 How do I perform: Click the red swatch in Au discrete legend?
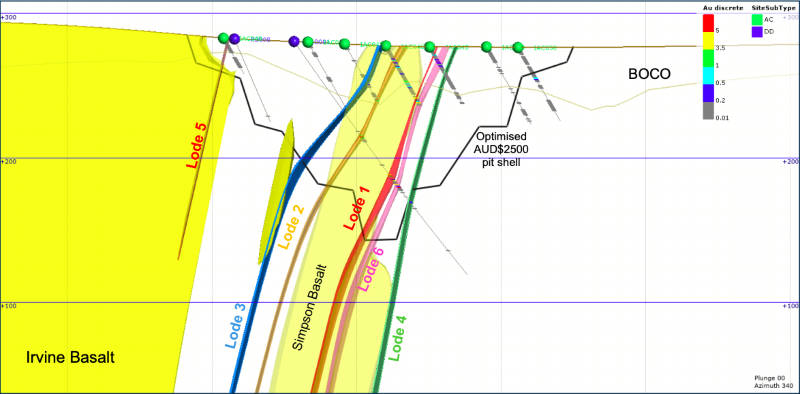tap(708, 22)
